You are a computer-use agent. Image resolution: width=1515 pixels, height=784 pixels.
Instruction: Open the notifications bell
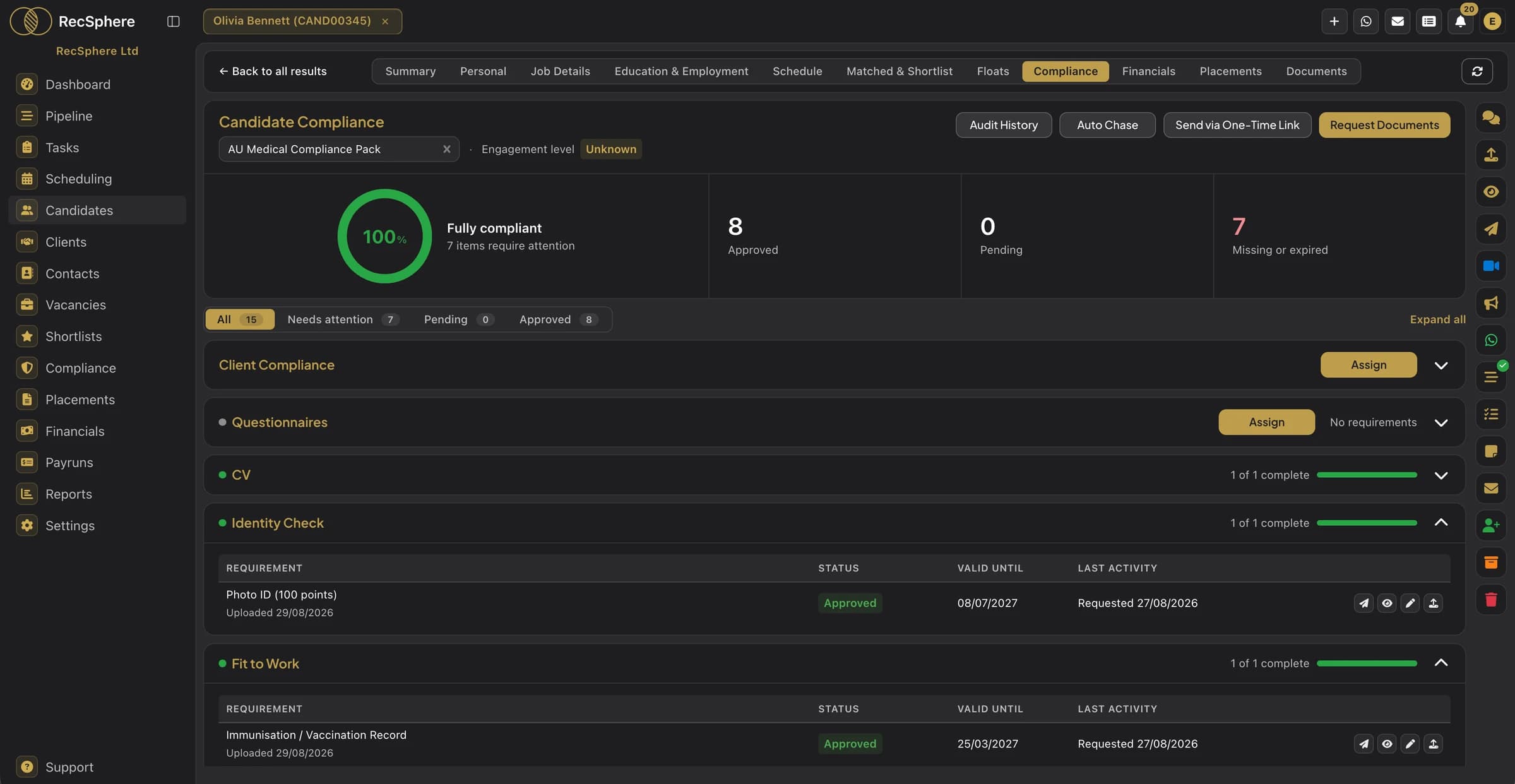pyautogui.click(x=1460, y=21)
